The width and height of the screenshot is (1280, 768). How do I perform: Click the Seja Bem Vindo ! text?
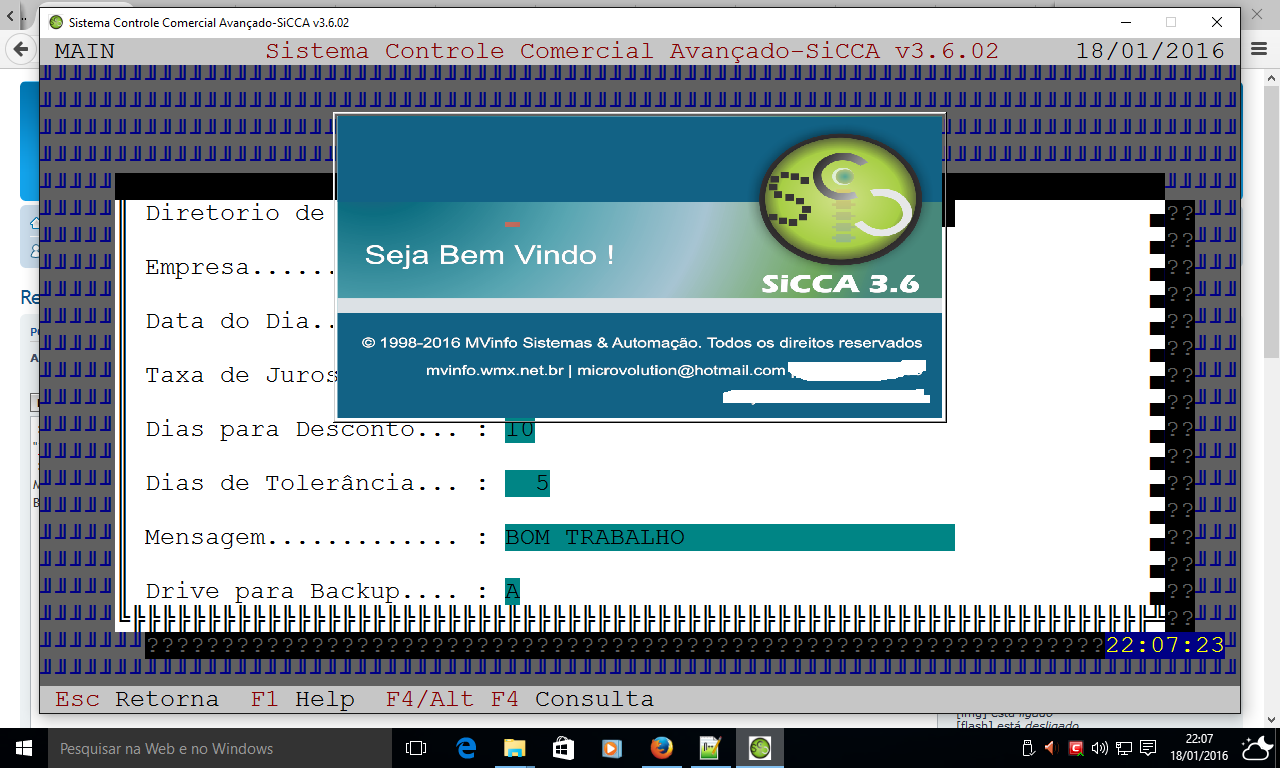click(490, 255)
